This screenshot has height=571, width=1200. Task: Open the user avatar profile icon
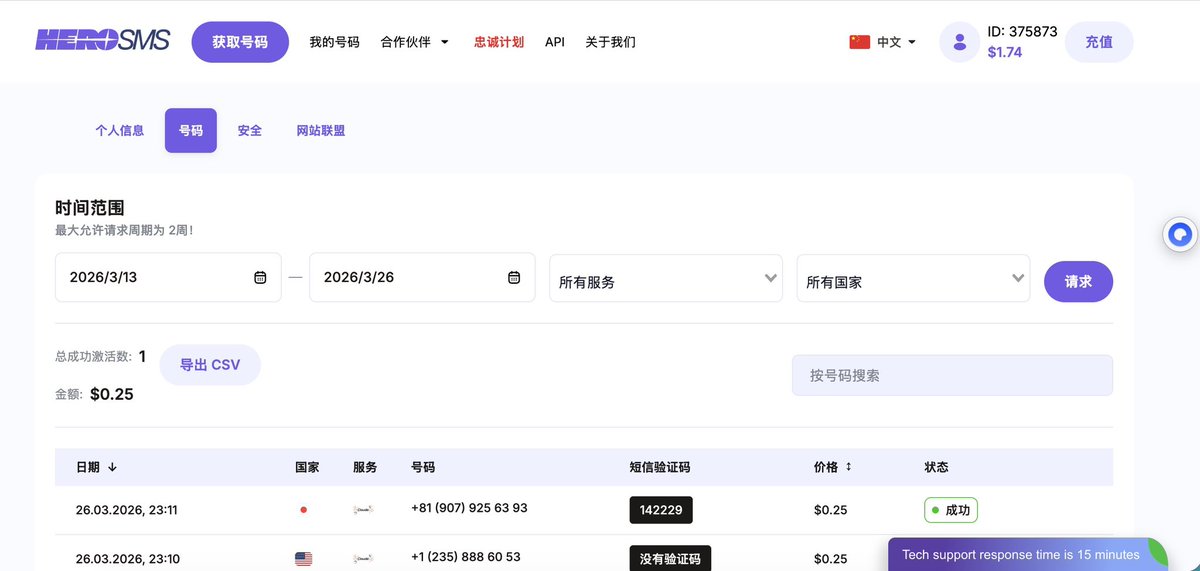pyautogui.click(x=960, y=42)
